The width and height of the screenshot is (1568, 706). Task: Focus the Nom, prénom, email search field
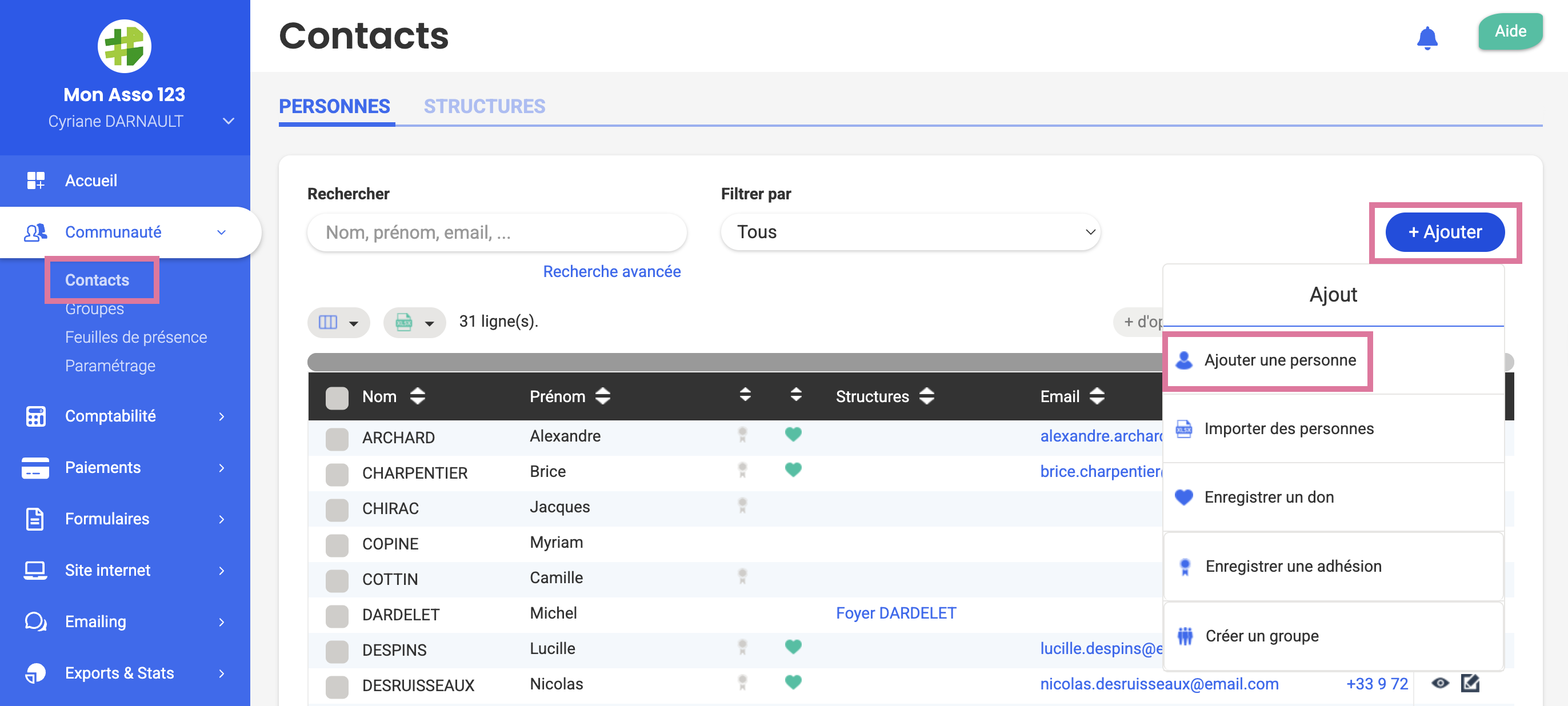(x=497, y=232)
